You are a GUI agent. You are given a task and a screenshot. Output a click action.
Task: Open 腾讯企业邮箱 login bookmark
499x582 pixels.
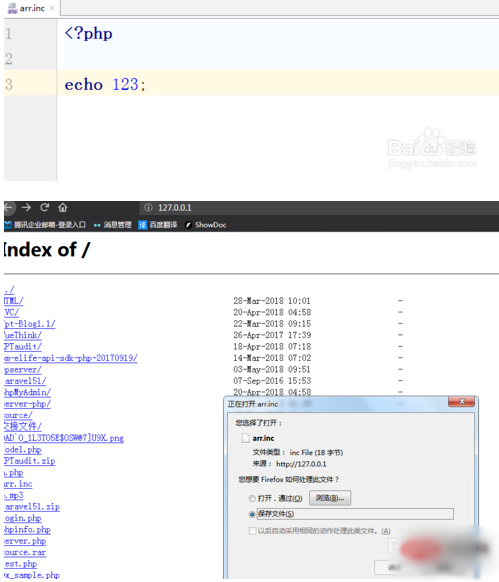45,225
